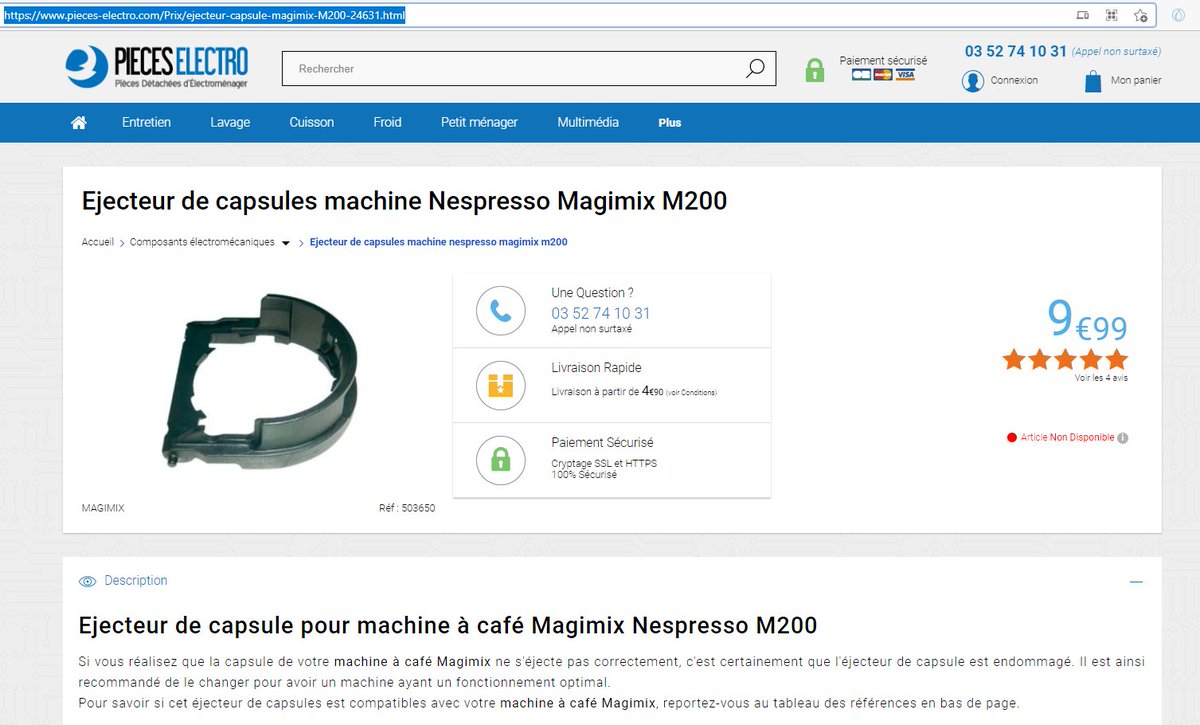The width and height of the screenshot is (1200, 725).
Task: Click the green padlock secure payment icon in the header
Action: click(x=815, y=70)
